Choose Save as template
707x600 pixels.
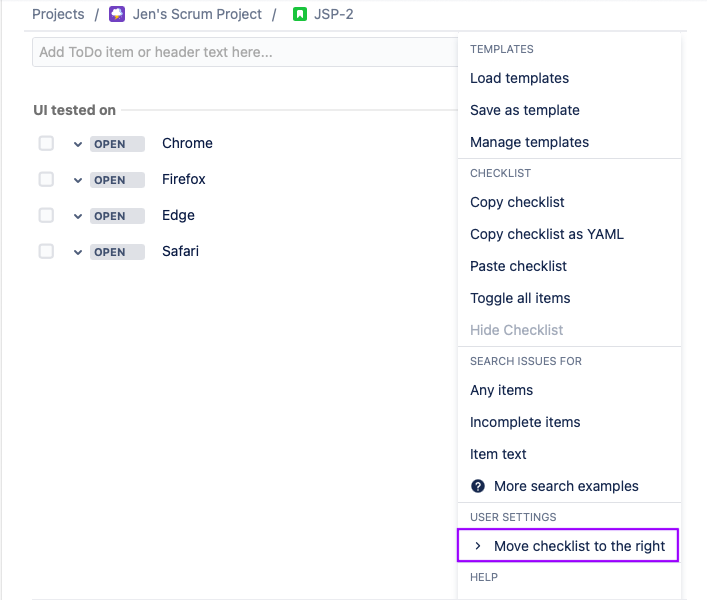[x=524, y=110]
